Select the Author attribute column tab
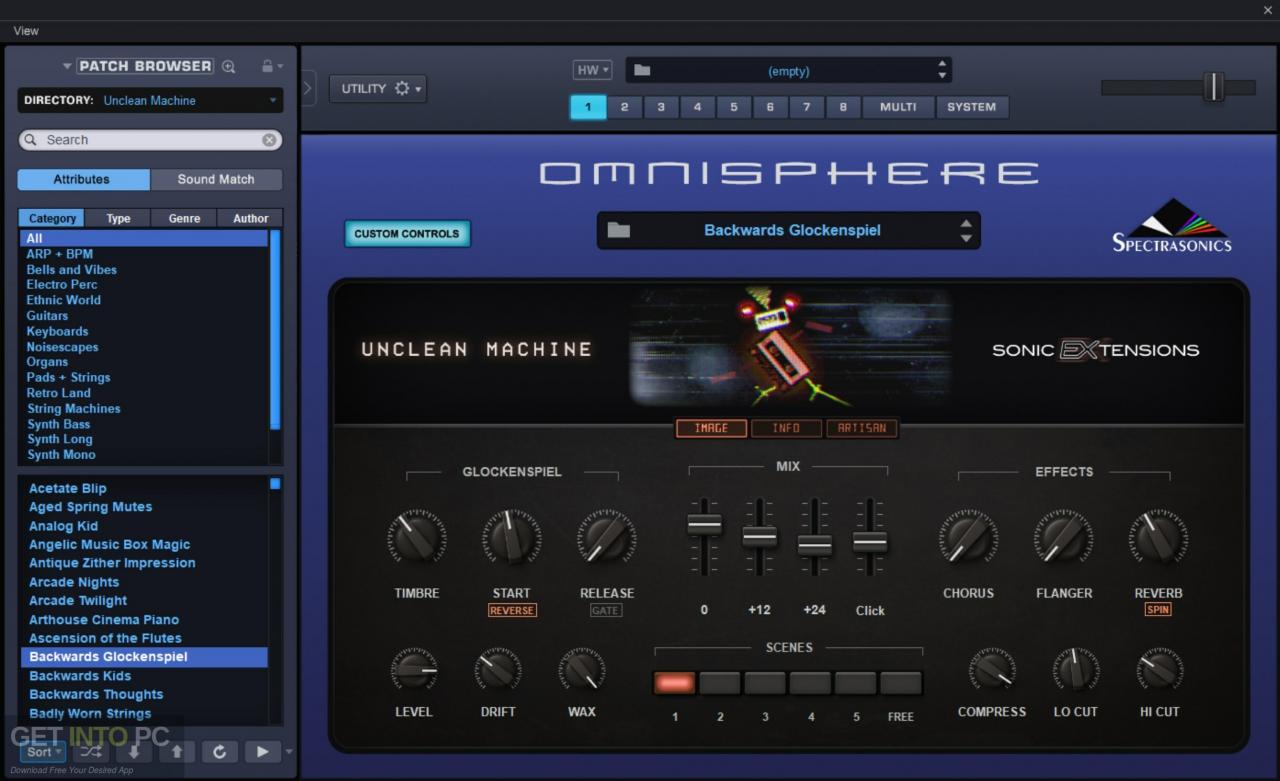Viewport: 1280px width, 781px height. pos(250,218)
